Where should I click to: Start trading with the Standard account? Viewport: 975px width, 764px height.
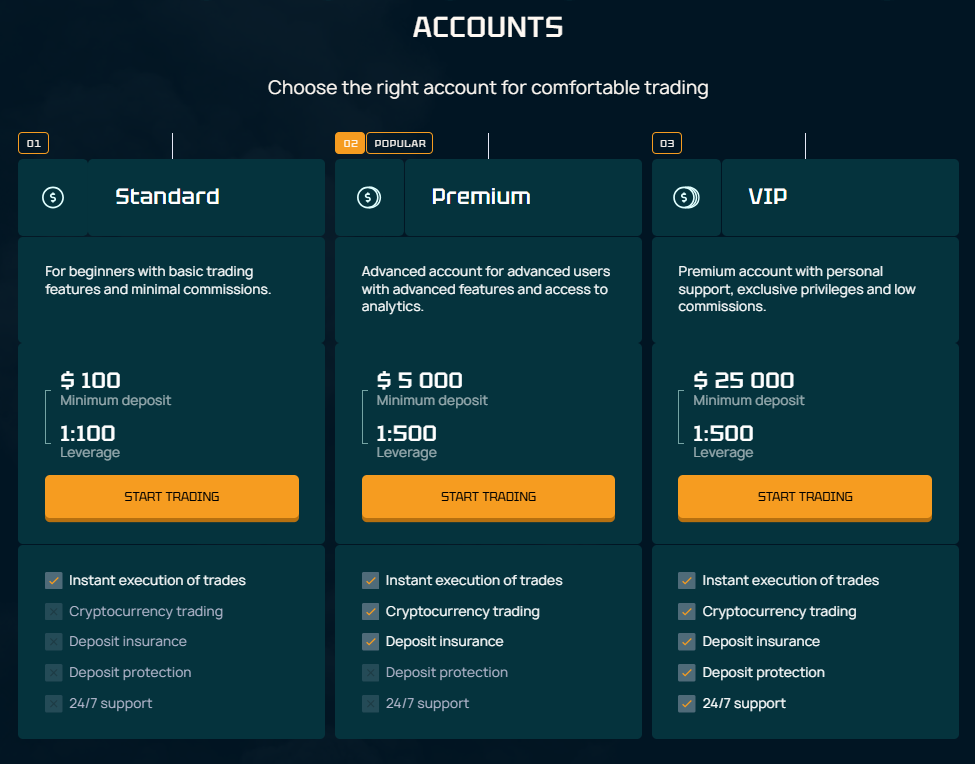(x=172, y=497)
